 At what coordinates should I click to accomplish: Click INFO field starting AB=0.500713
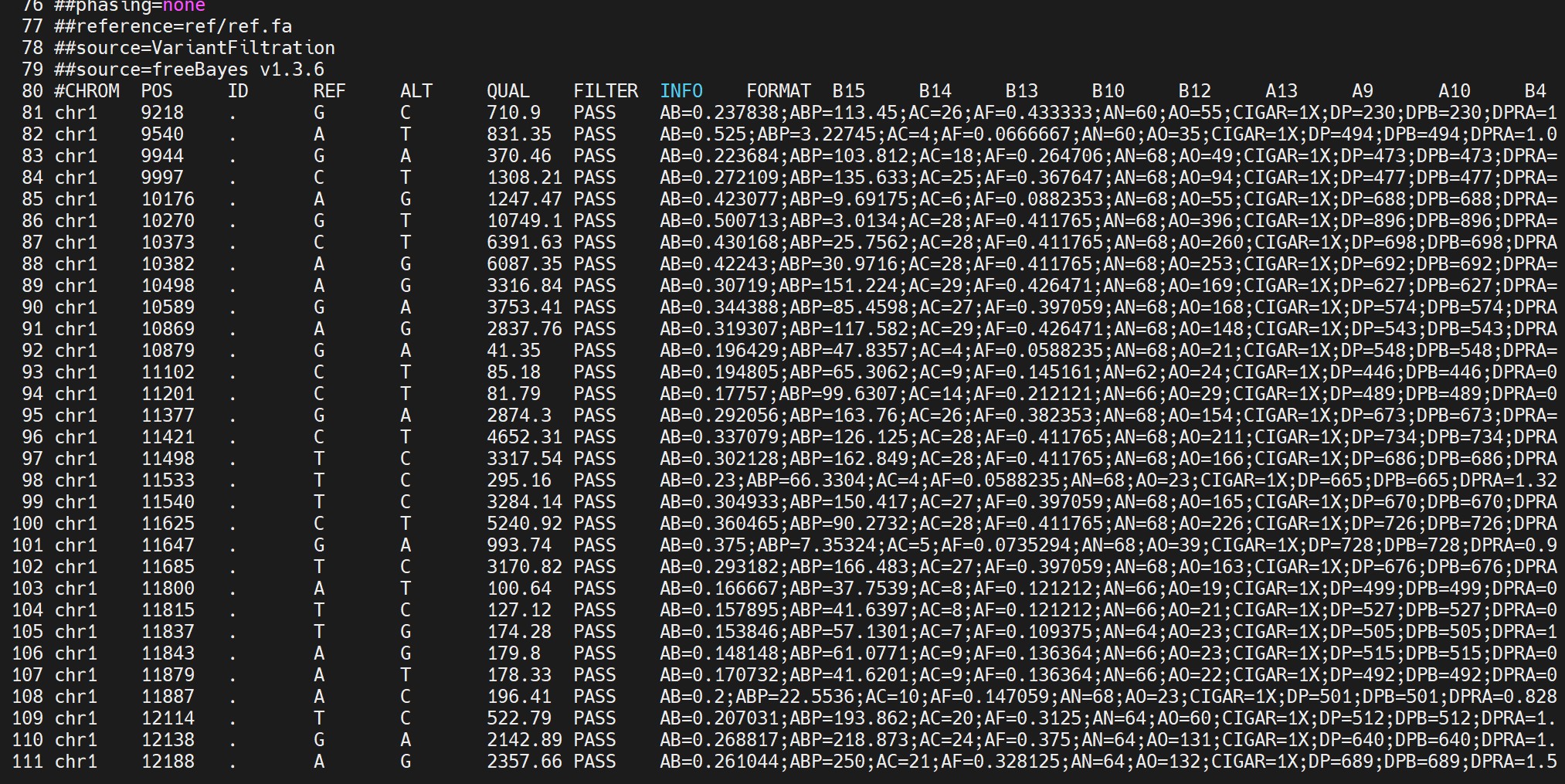point(1108,221)
